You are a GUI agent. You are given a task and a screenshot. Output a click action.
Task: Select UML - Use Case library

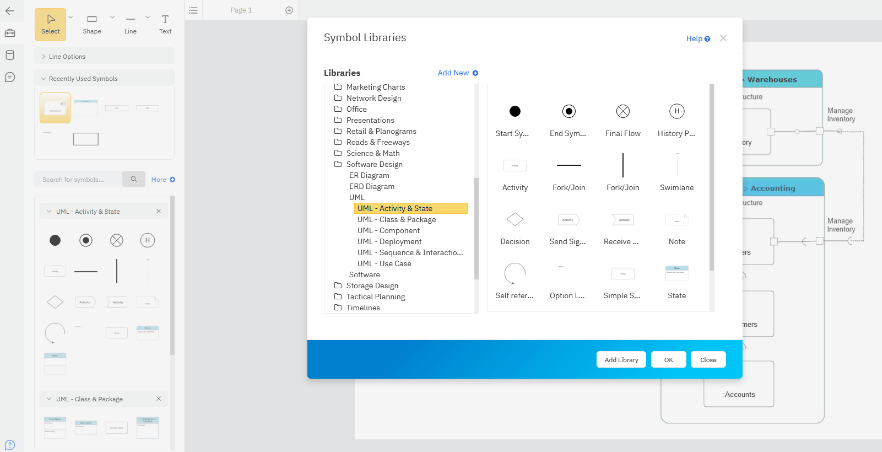coord(384,264)
